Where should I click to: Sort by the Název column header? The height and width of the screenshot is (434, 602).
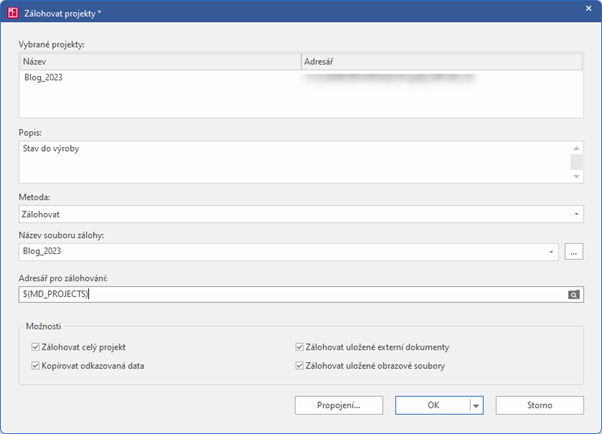point(160,62)
